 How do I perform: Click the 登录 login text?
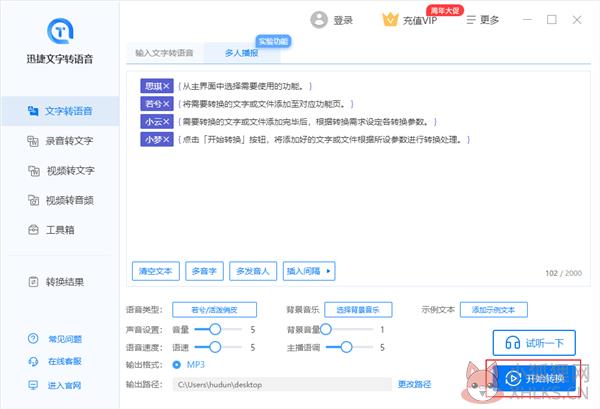coord(342,20)
